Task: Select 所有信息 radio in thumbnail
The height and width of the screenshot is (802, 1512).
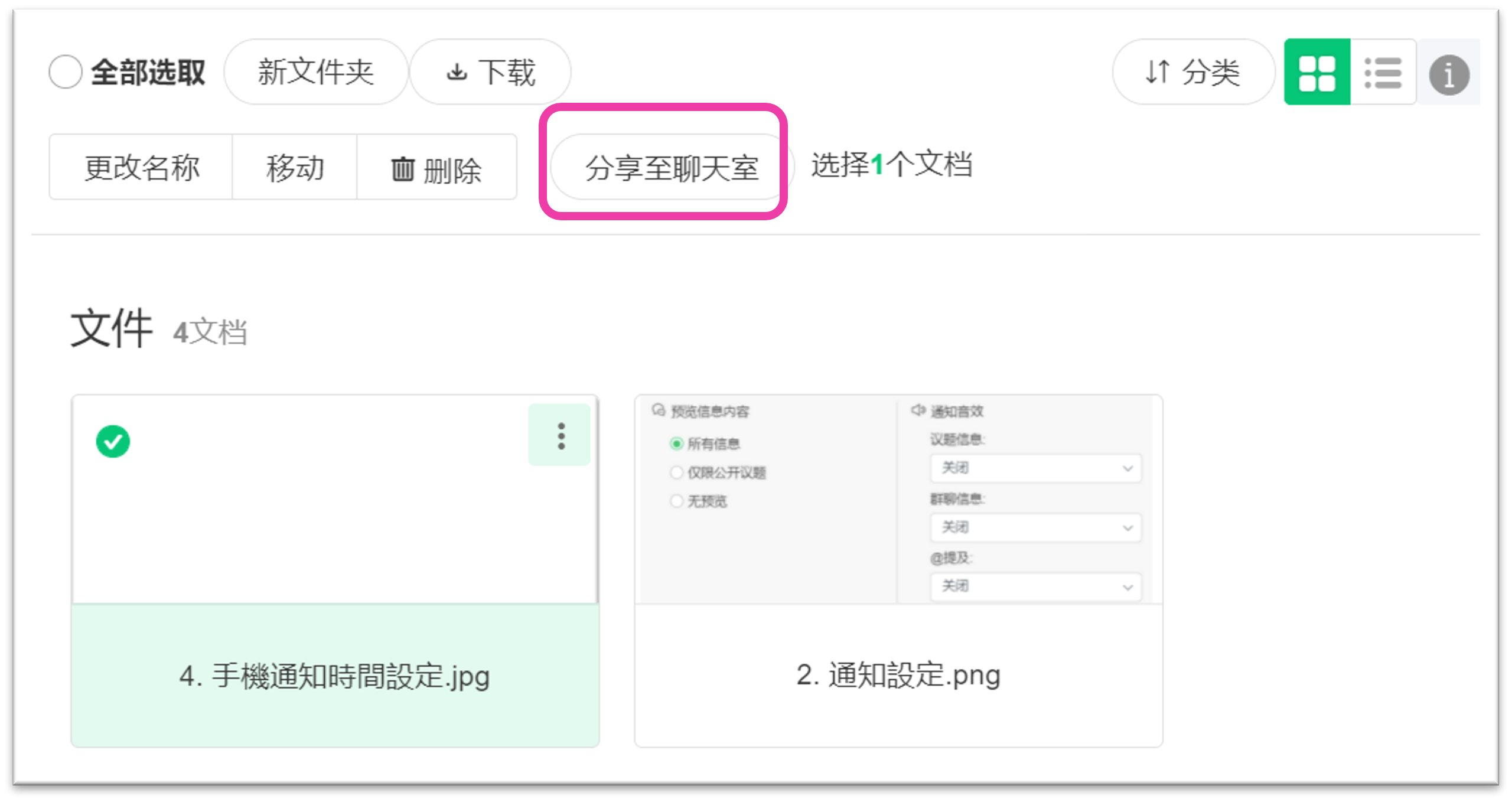Action: coord(677,444)
